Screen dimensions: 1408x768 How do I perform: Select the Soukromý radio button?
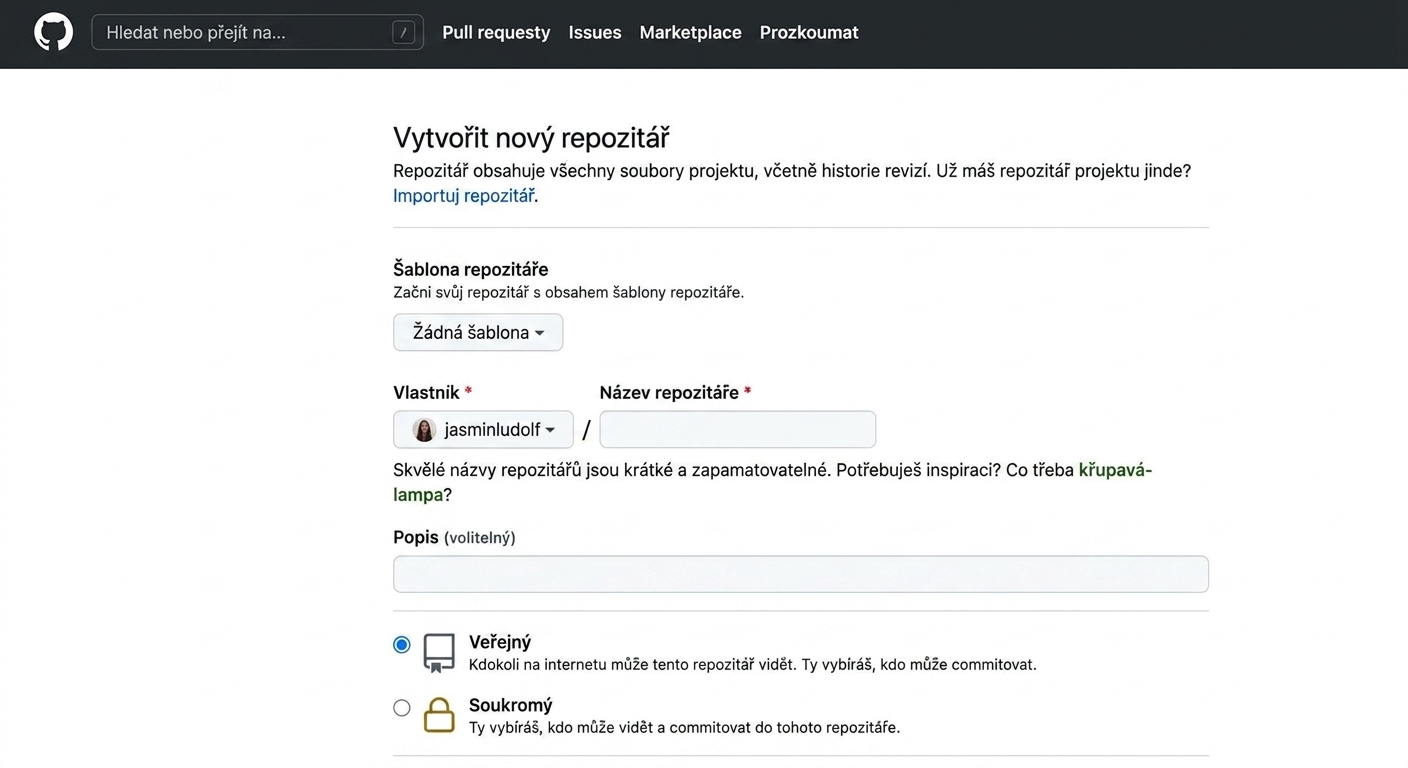pos(402,708)
